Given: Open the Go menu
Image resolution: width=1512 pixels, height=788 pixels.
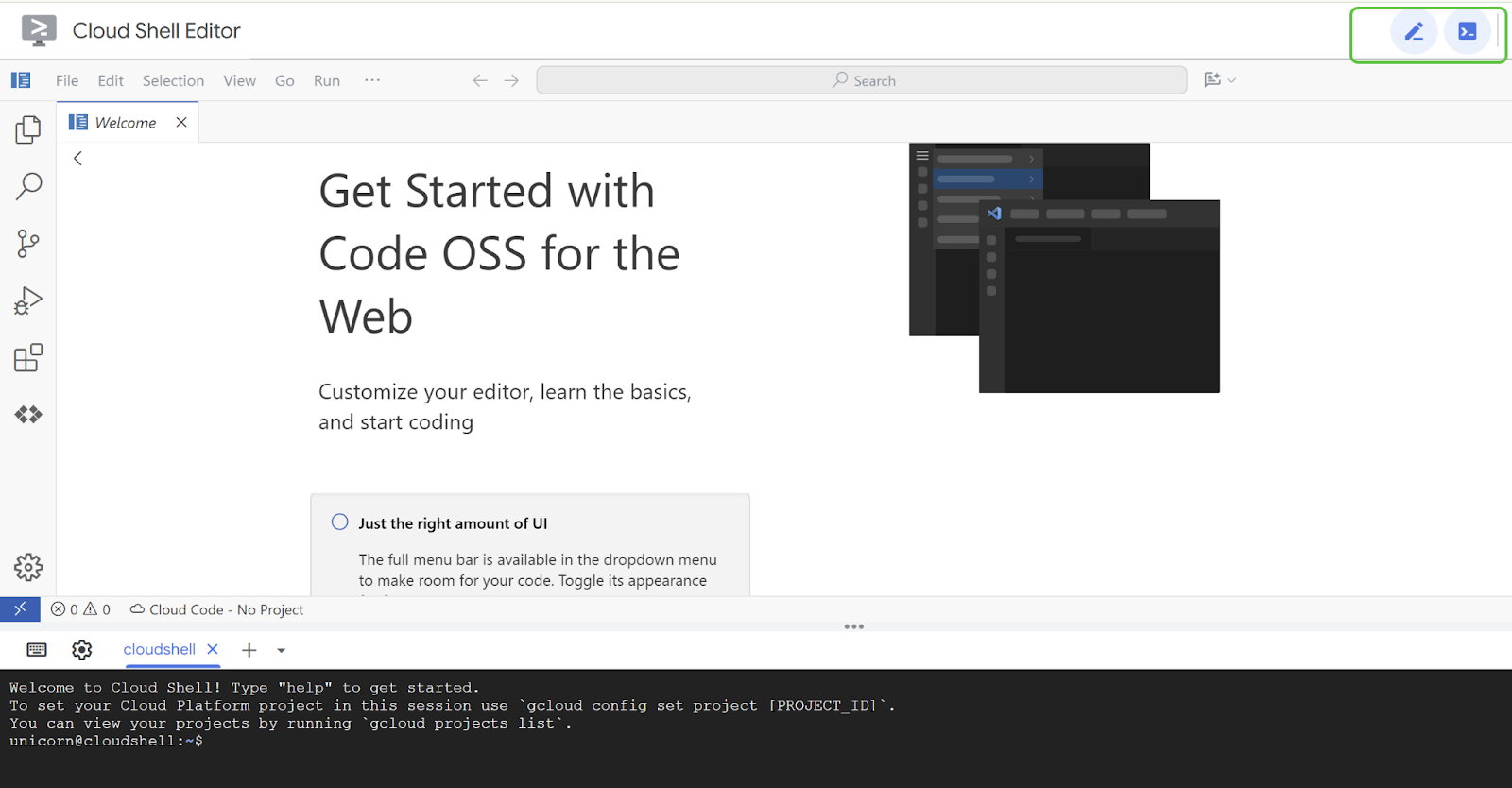Looking at the screenshot, I should pyautogui.click(x=284, y=81).
